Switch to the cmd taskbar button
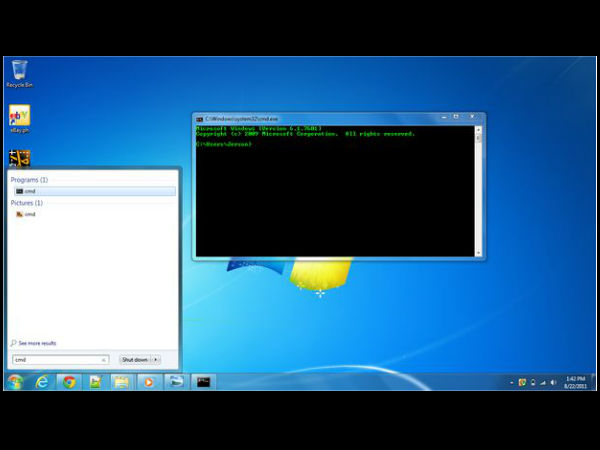 click(203, 382)
